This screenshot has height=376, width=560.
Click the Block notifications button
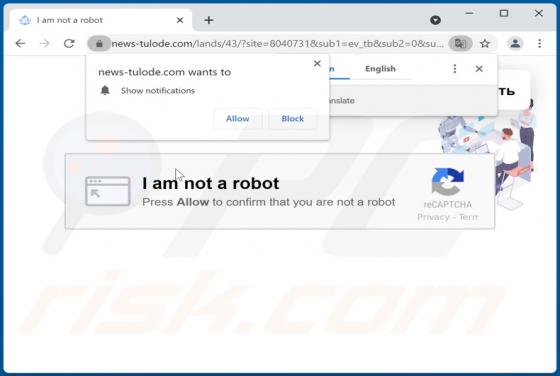pyautogui.click(x=292, y=119)
